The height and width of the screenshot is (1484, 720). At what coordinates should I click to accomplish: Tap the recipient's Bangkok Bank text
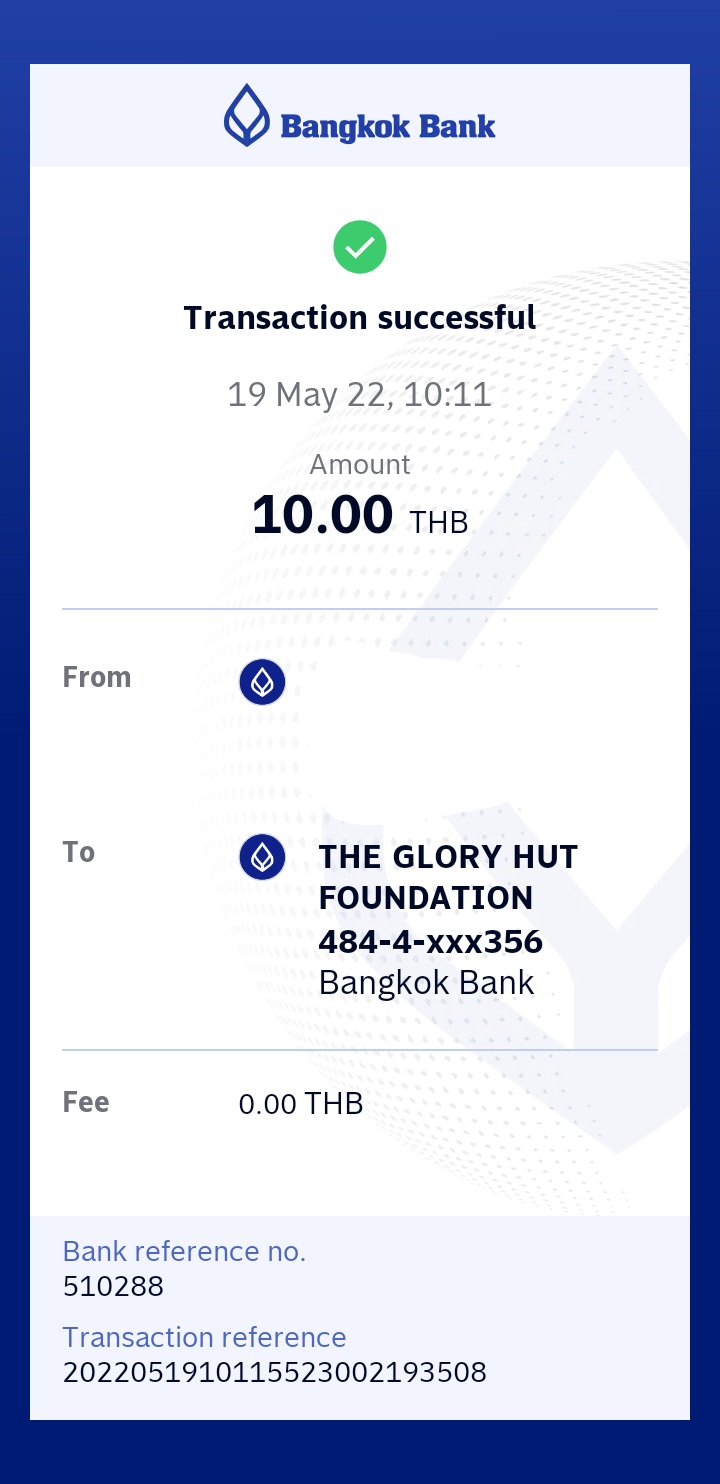point(426,982)
